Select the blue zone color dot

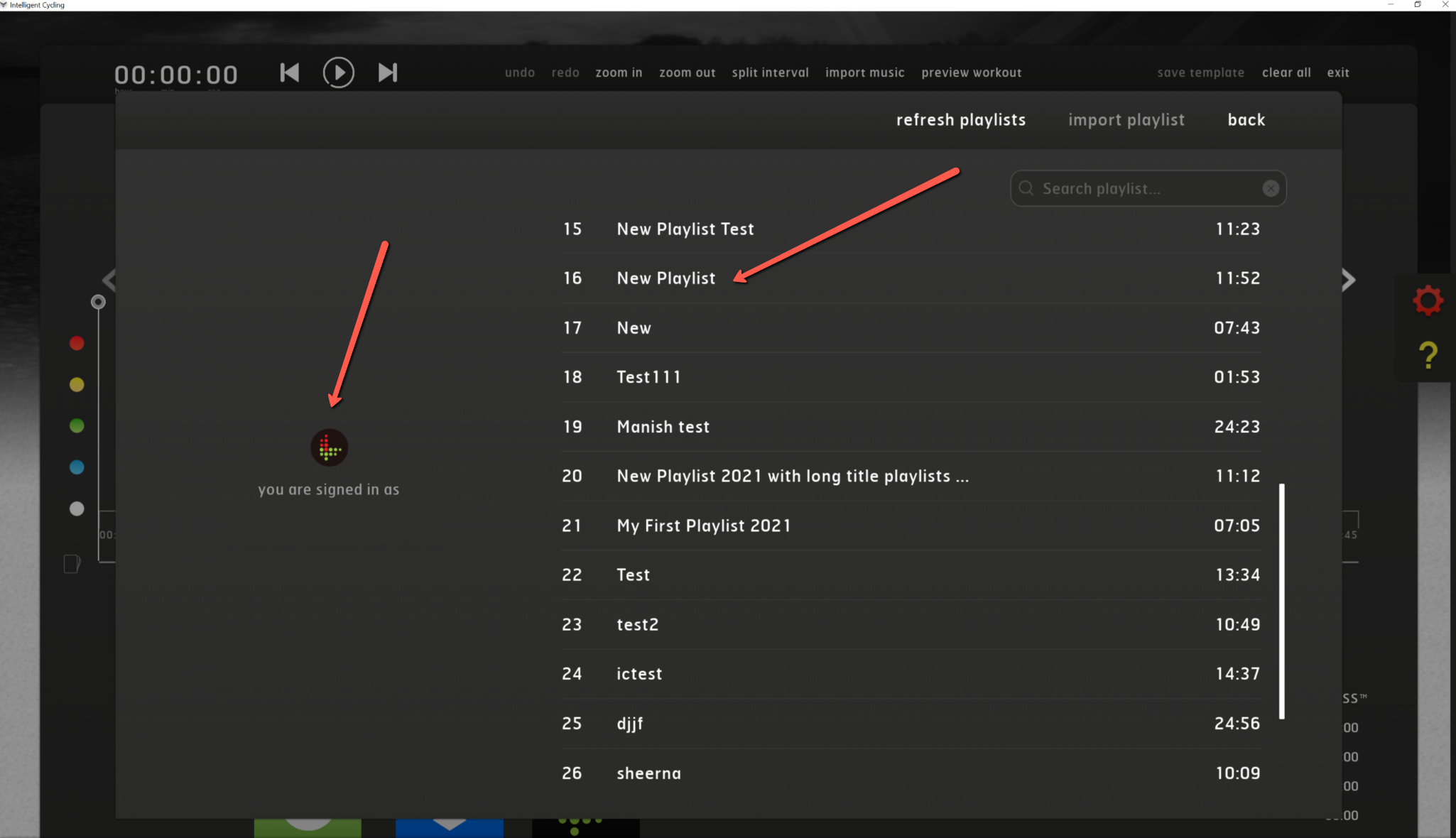point(77,467)
